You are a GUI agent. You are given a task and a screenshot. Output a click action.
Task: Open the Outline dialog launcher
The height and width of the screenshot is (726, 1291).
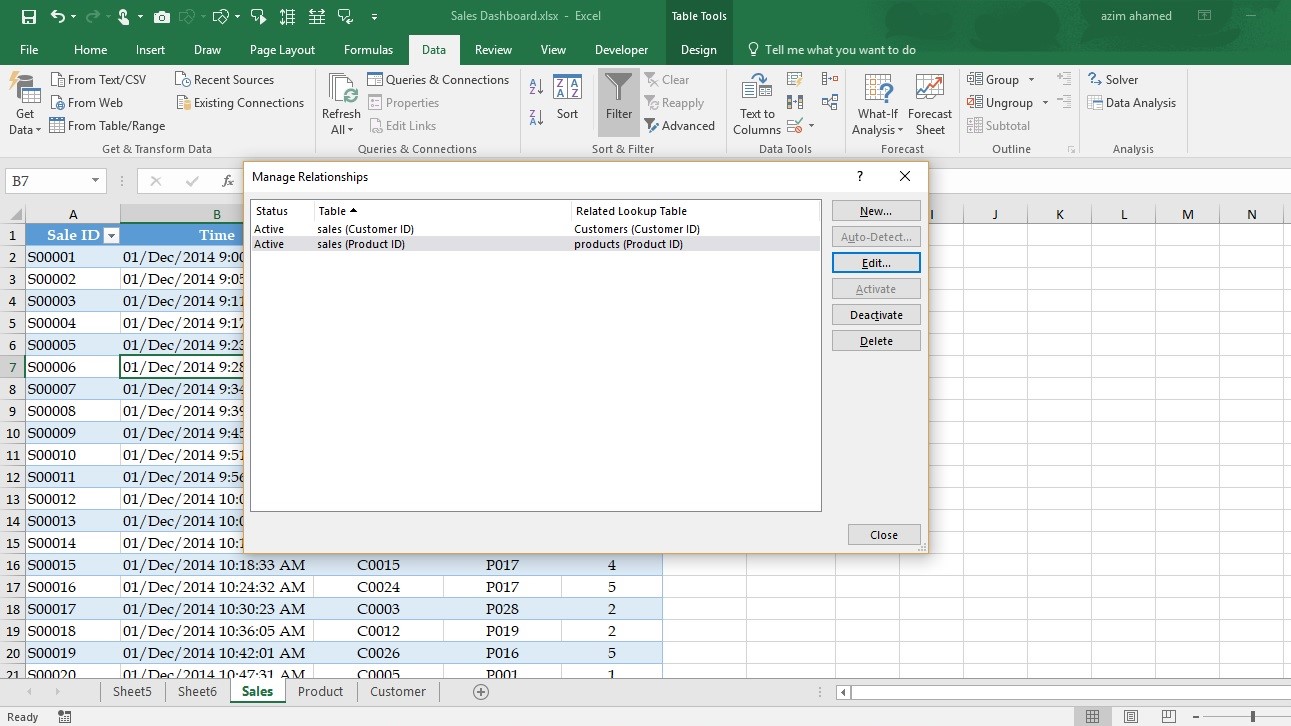(1071, 150)
